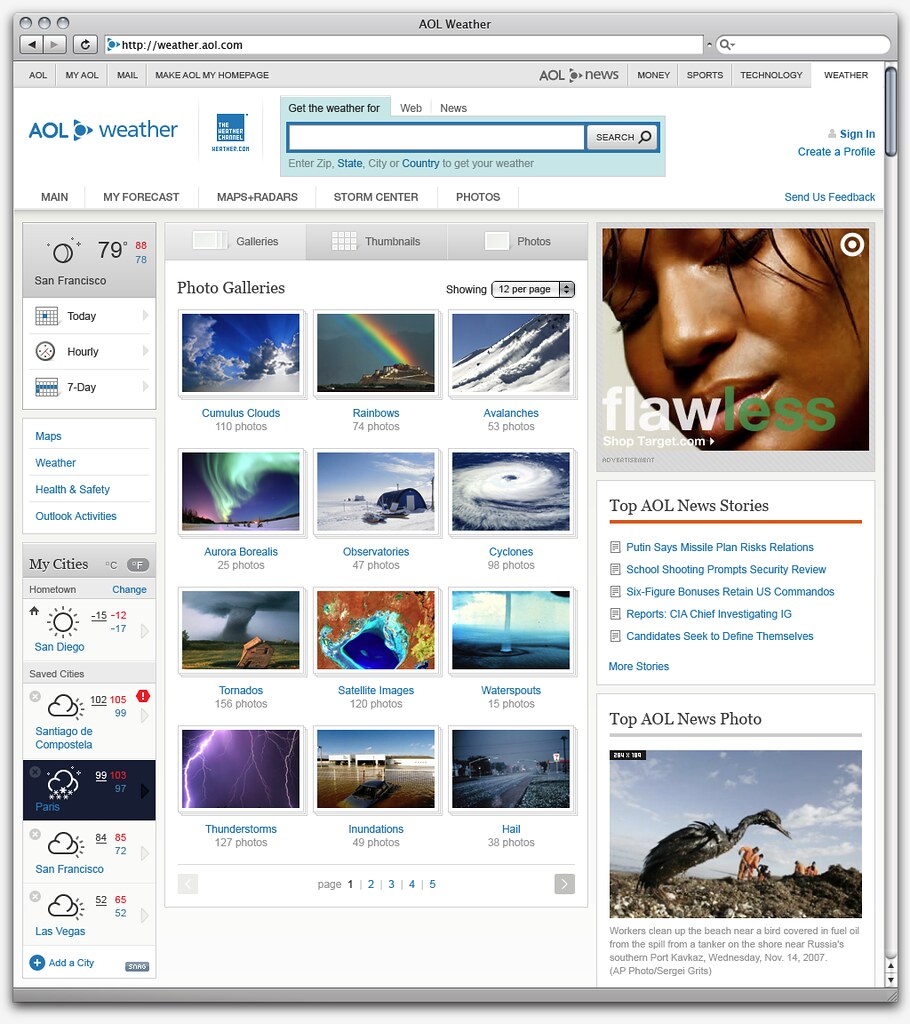
Task: Click the SEARCH button
Action: click(623, 137)
